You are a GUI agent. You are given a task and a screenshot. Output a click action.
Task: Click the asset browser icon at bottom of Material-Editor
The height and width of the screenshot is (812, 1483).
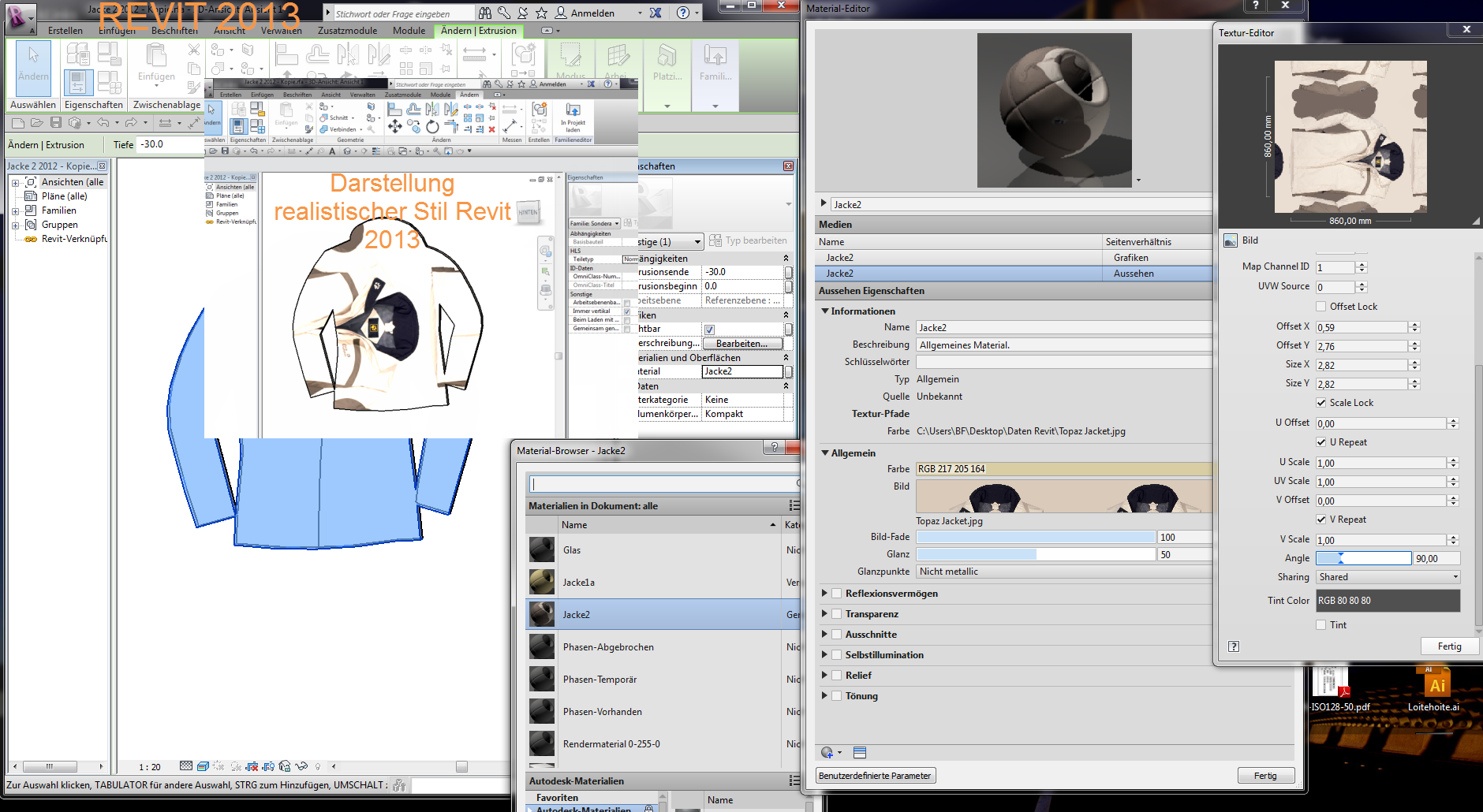click(x=860, y=753)
